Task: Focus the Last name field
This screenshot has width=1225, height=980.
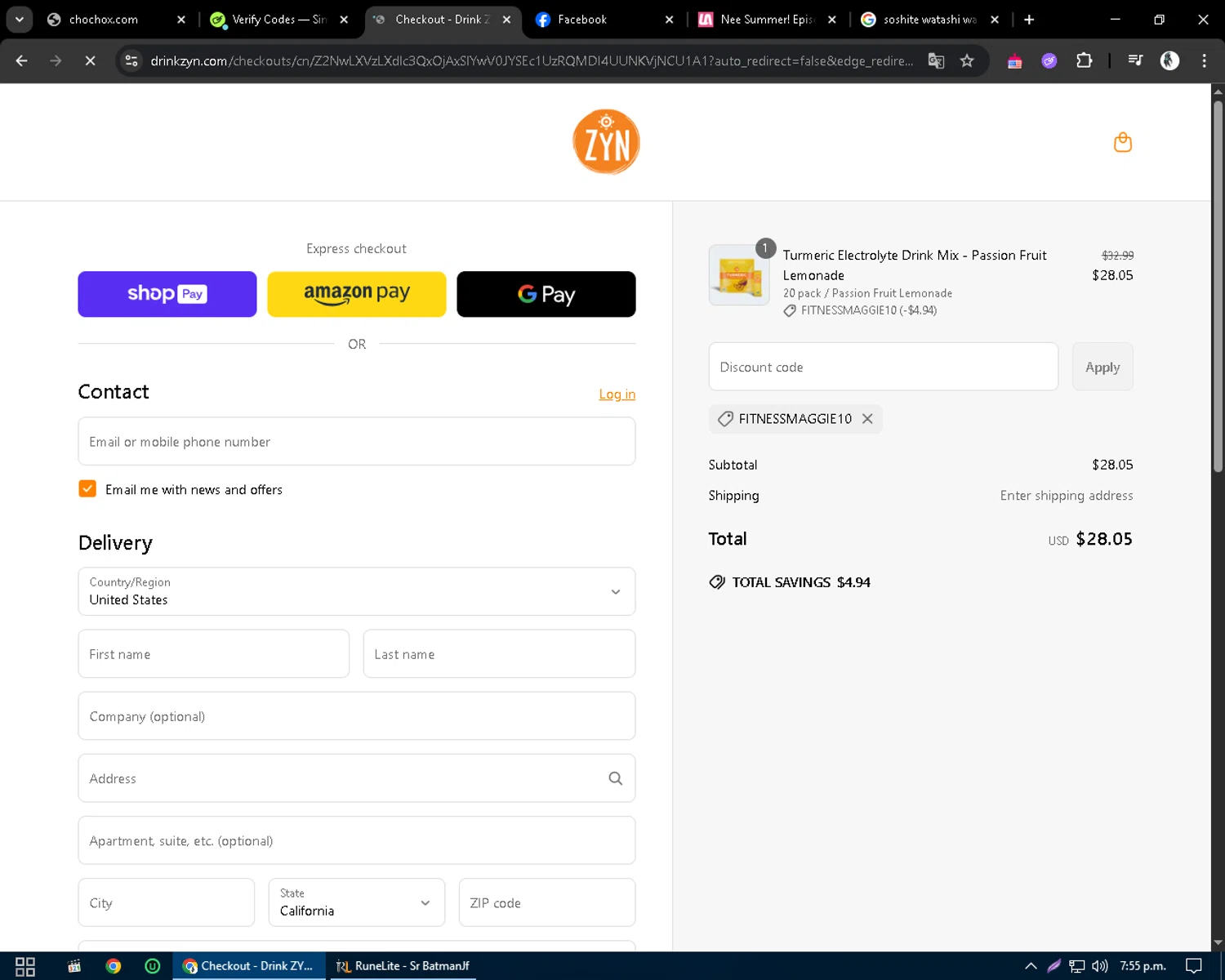Action: click(499, 653)
